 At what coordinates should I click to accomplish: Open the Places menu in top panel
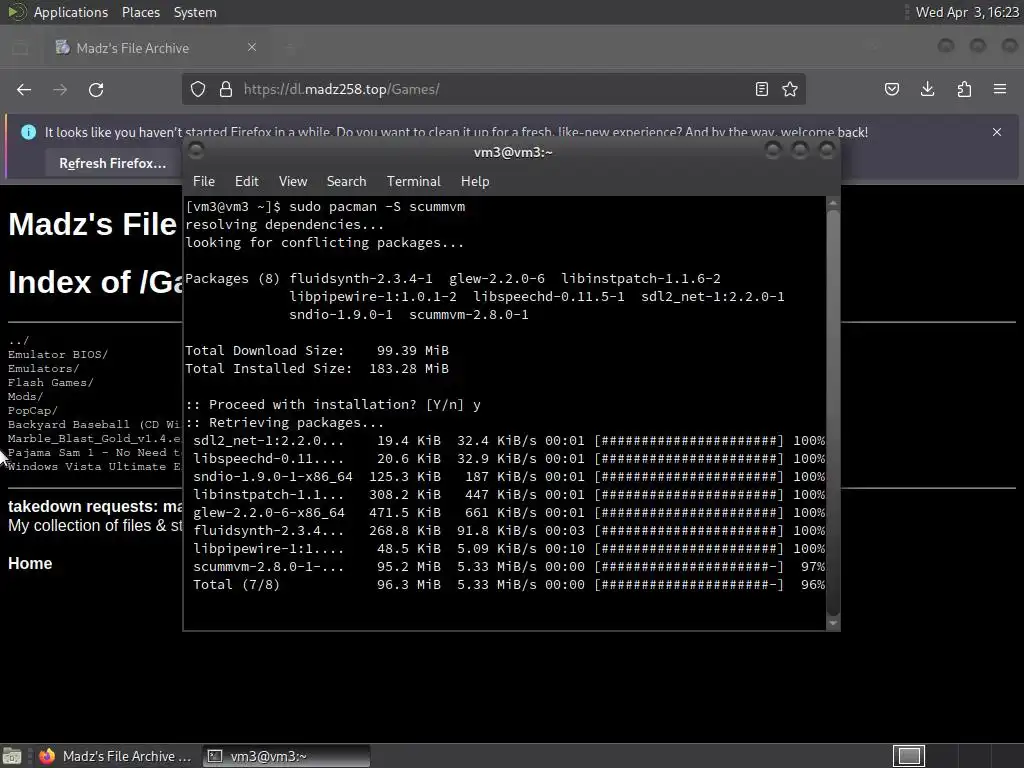[140, 12]
